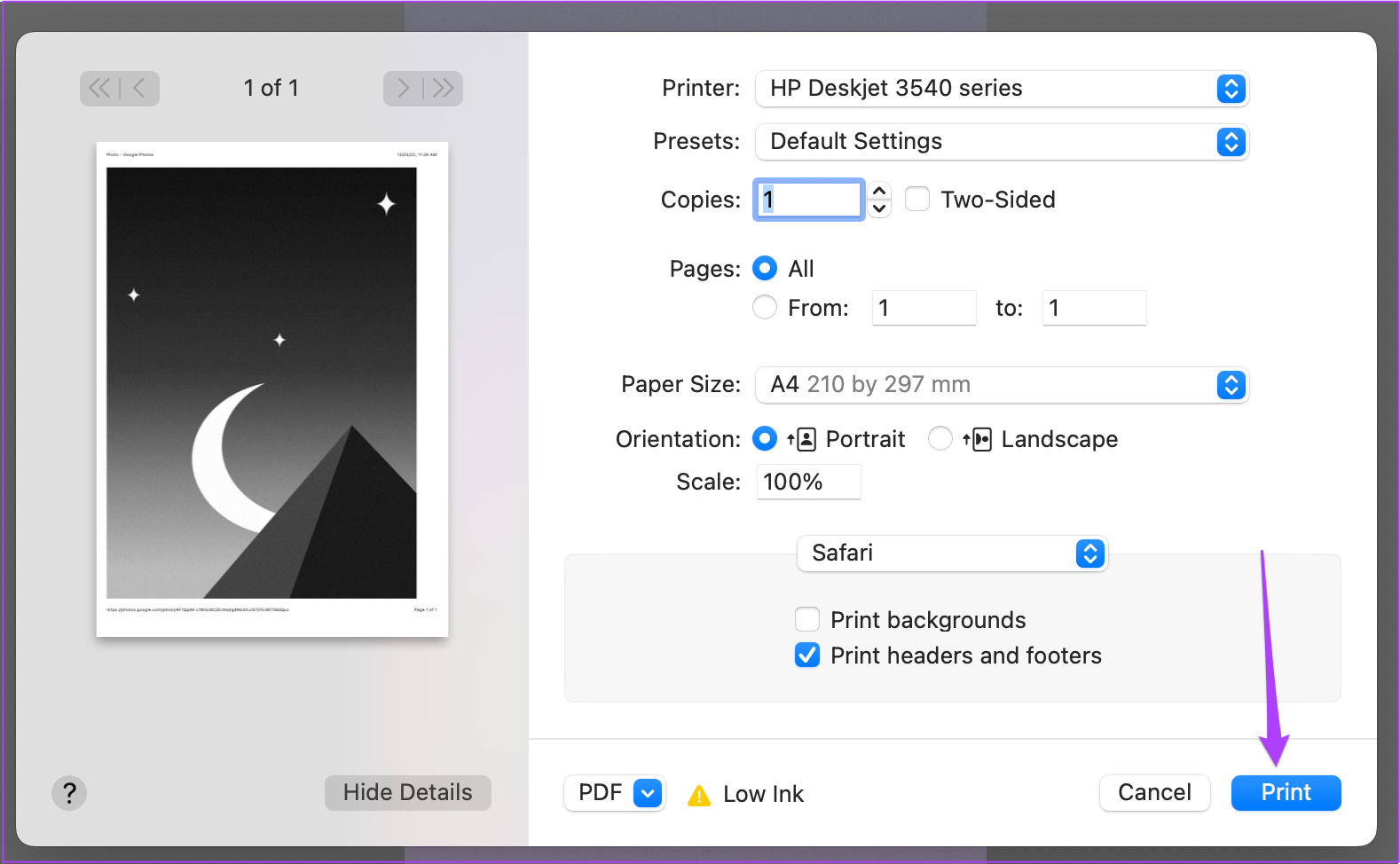The height and width of the screenshot is (864, 1400).
Task: Jump to the last preview page
Action: point(444,89)
